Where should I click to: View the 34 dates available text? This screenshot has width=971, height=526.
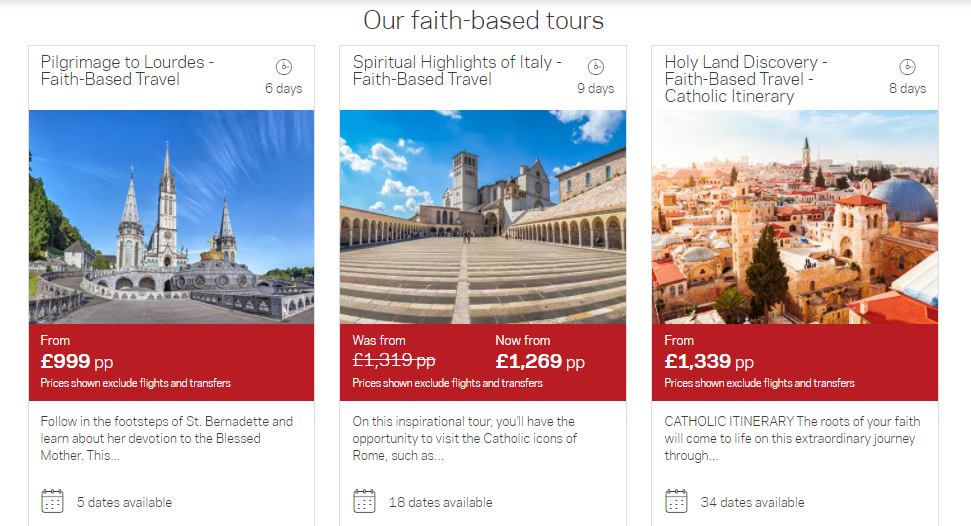pyautogui.click(x=752, y=502)
